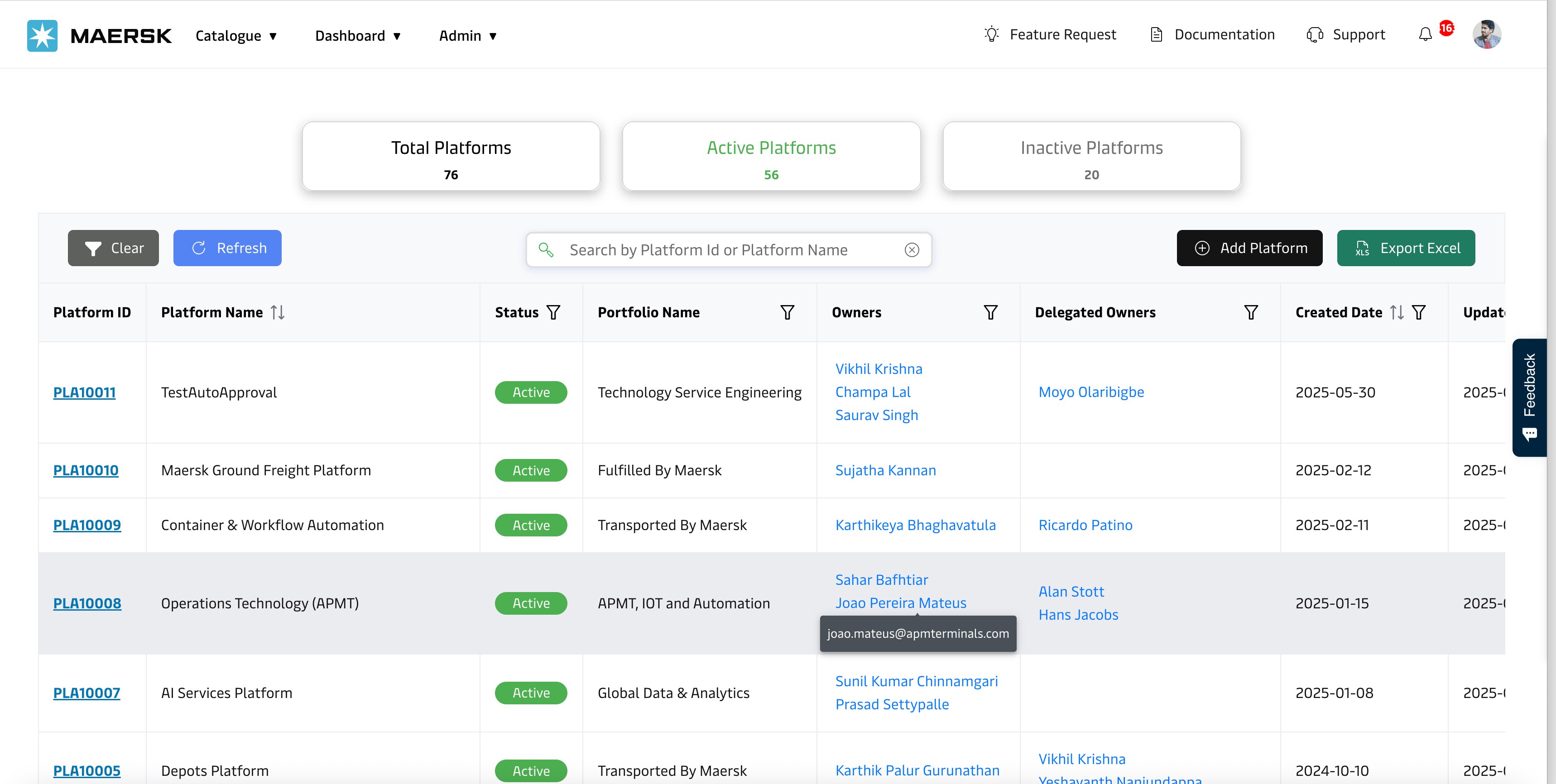Expand the Dashboard menu
Viewport: 1556px width, 784px height.
pos(358,36)
